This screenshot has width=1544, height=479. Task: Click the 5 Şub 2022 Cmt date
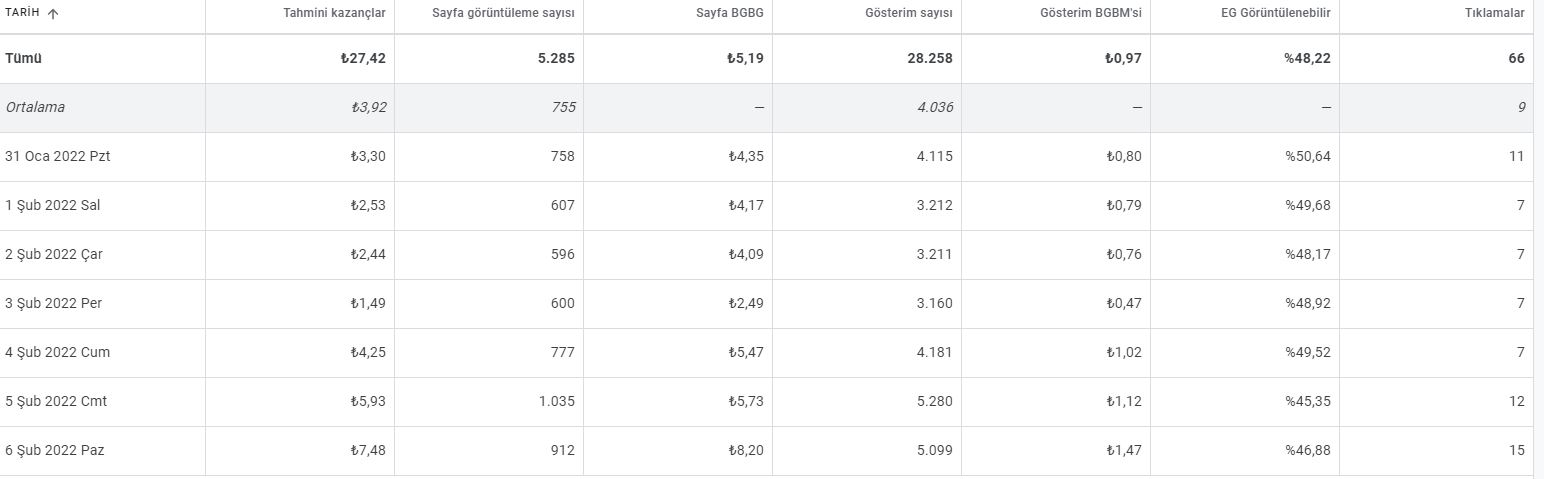click(56, 402)
